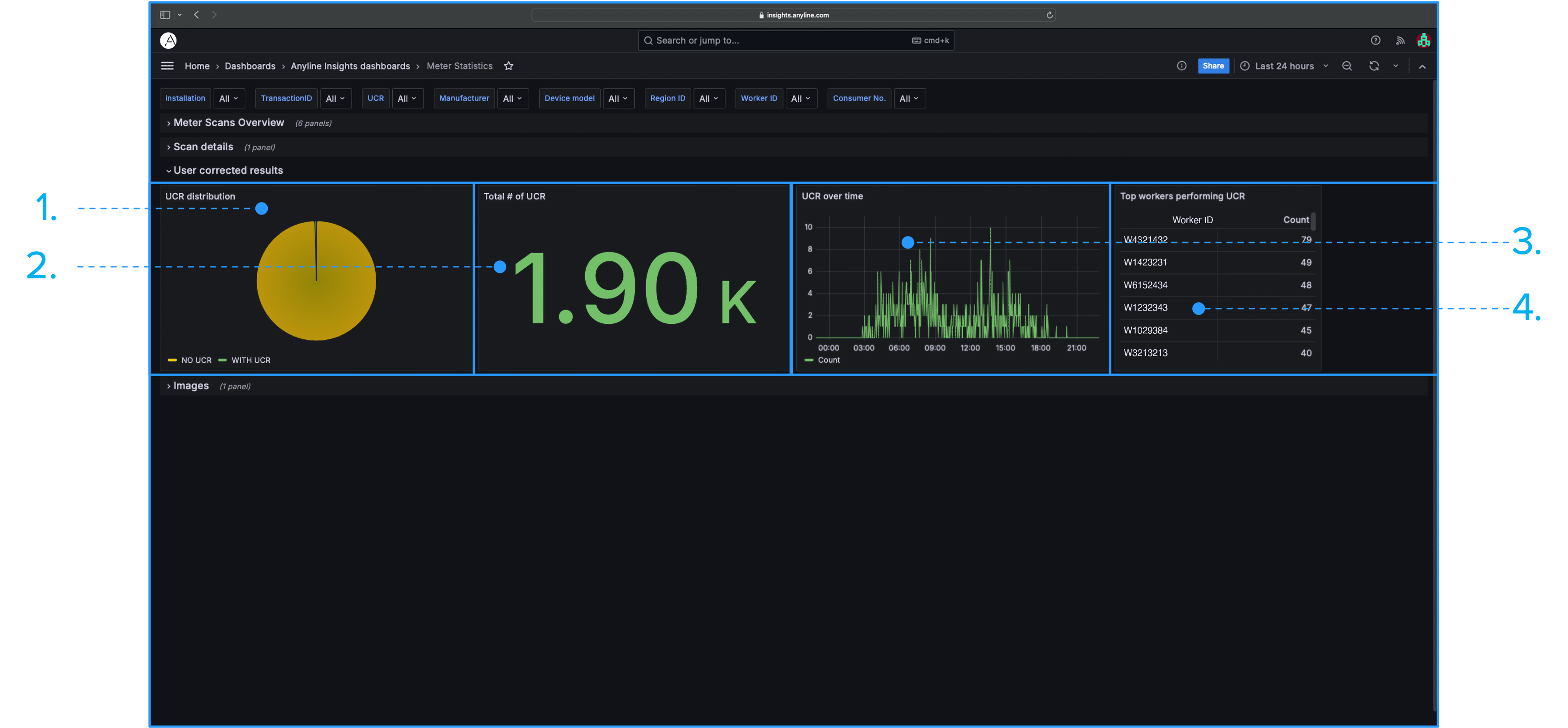1568x728 pixels.
Task: Expand the Images row
Action: click(x=191, y=386)
